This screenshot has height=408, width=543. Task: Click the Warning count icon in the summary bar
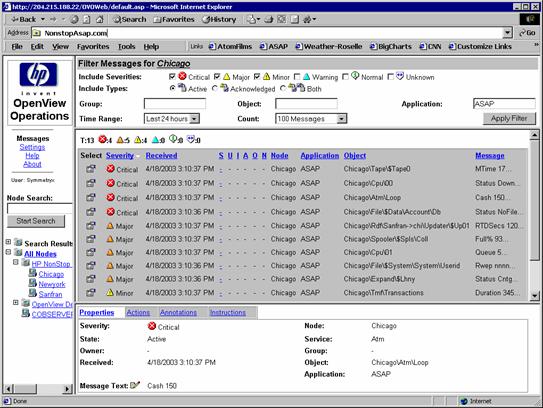[156, 140]
